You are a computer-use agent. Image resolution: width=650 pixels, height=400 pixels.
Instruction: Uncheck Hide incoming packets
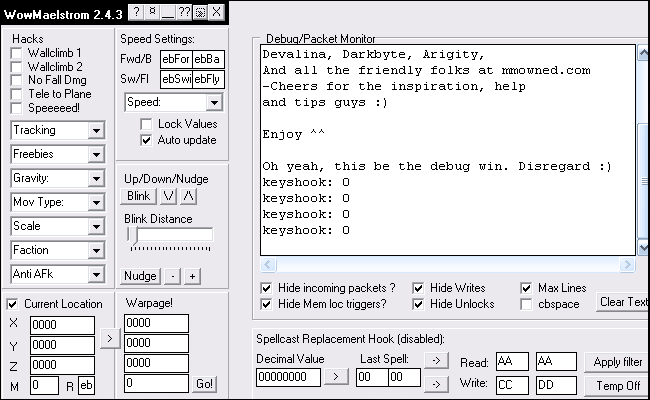point(266,288)
